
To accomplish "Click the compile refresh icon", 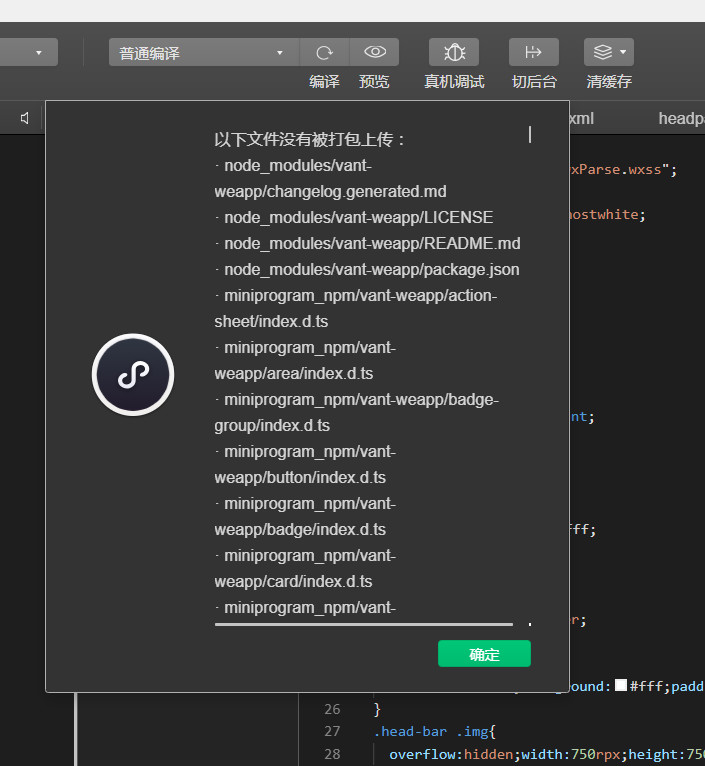I will pos(324,52).
